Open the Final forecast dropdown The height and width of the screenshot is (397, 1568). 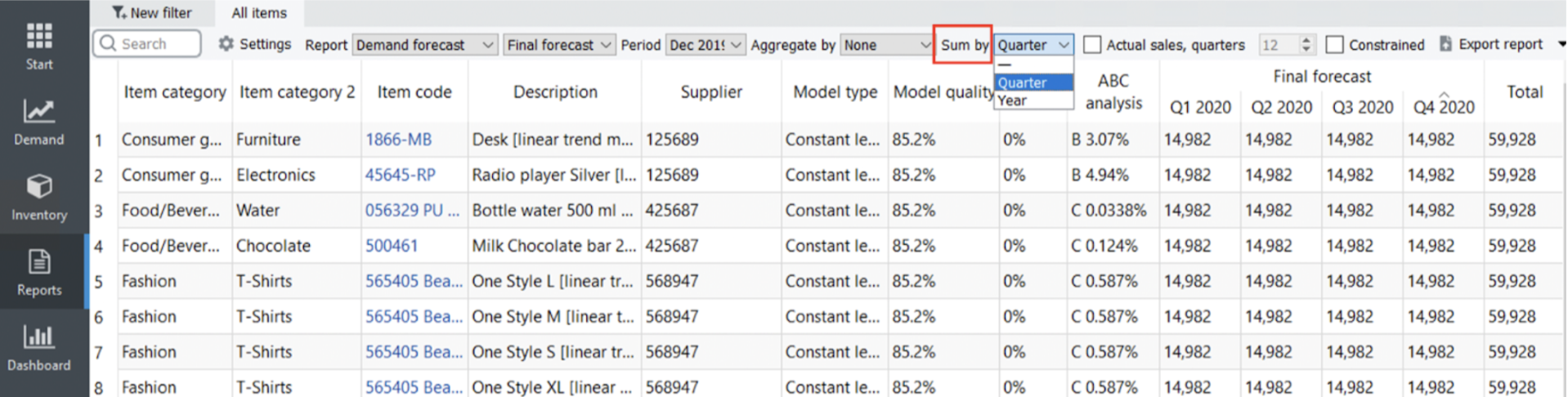click(559, 45)
